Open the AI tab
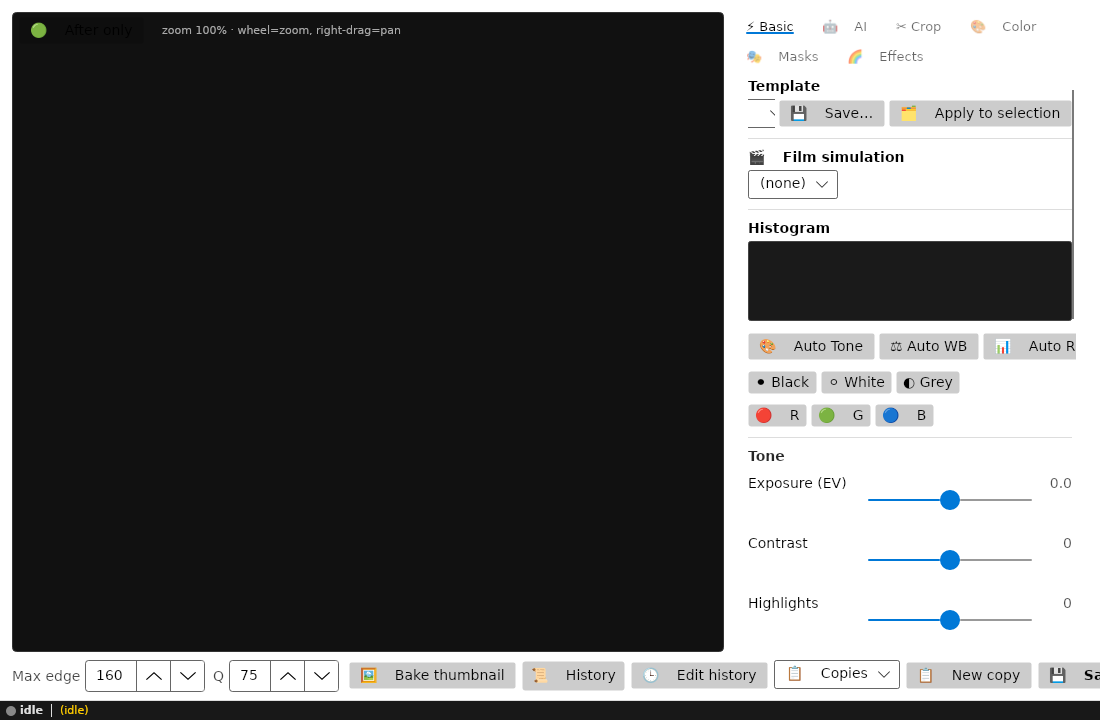 tap(845, 27)
